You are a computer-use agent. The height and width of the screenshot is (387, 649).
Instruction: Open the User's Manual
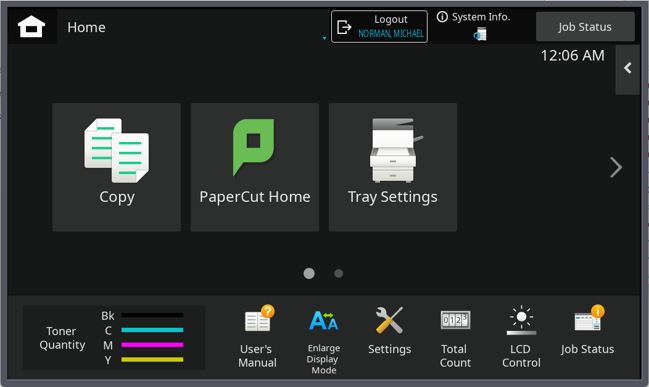(257, 337)
